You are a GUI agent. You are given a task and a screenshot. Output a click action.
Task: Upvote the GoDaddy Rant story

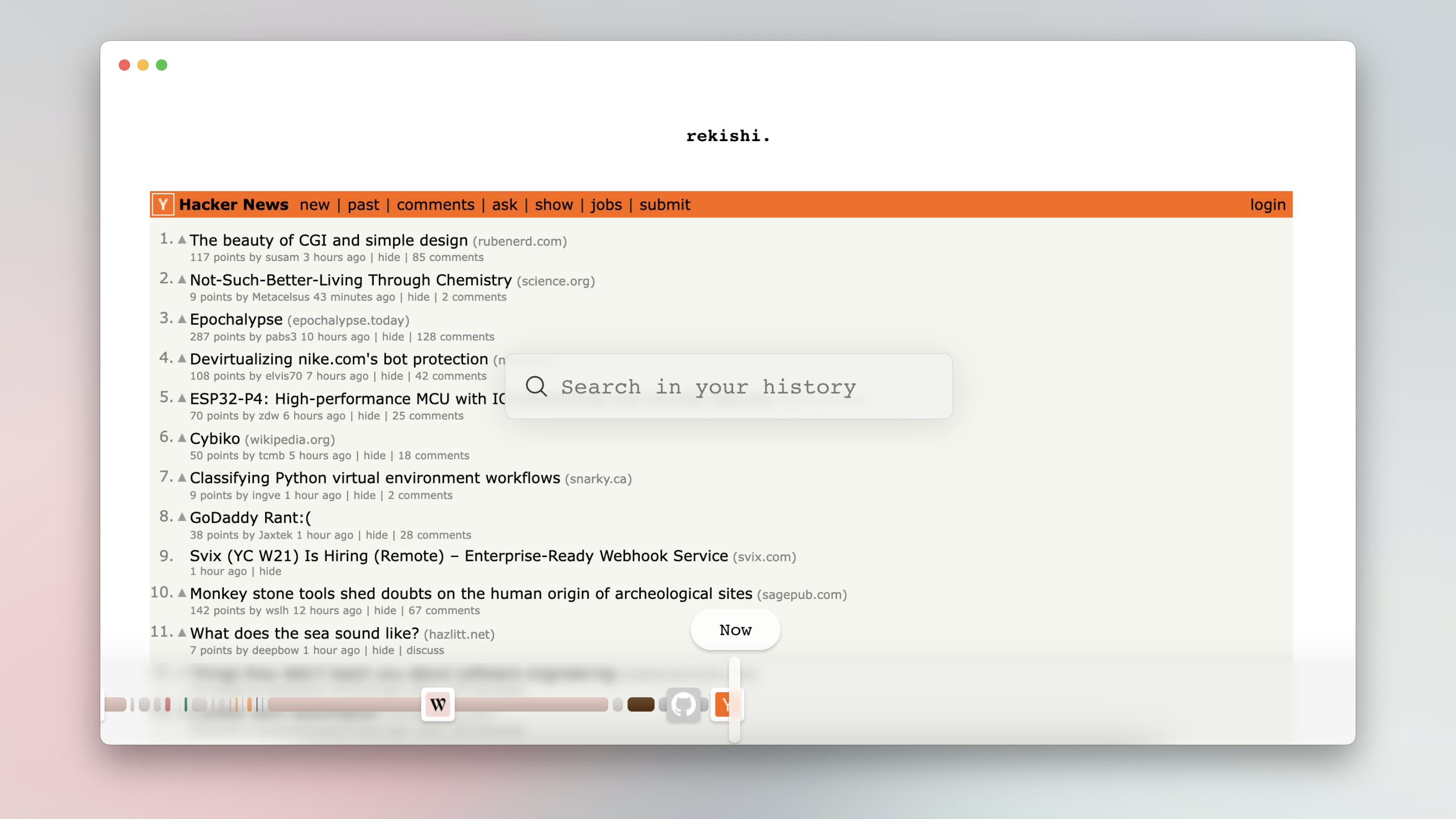tap(182, 517)
